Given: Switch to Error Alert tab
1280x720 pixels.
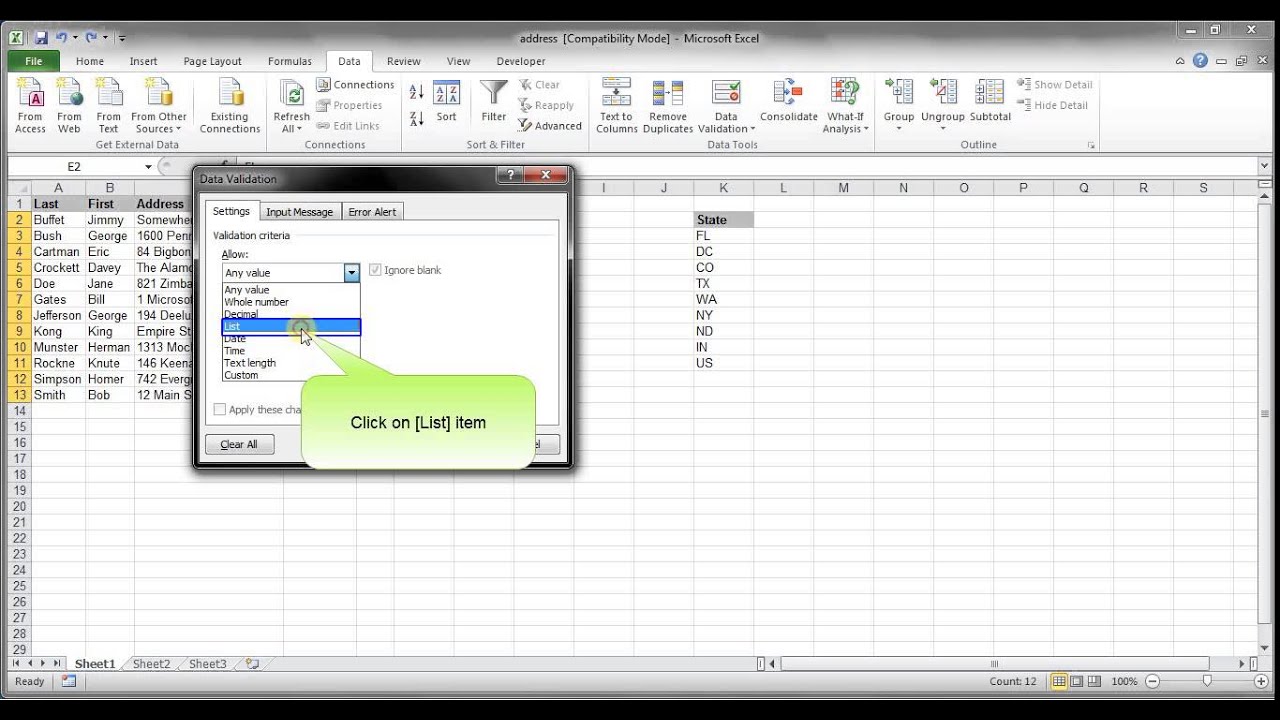Looking at the screenshot, I should (x=372, y=212).
